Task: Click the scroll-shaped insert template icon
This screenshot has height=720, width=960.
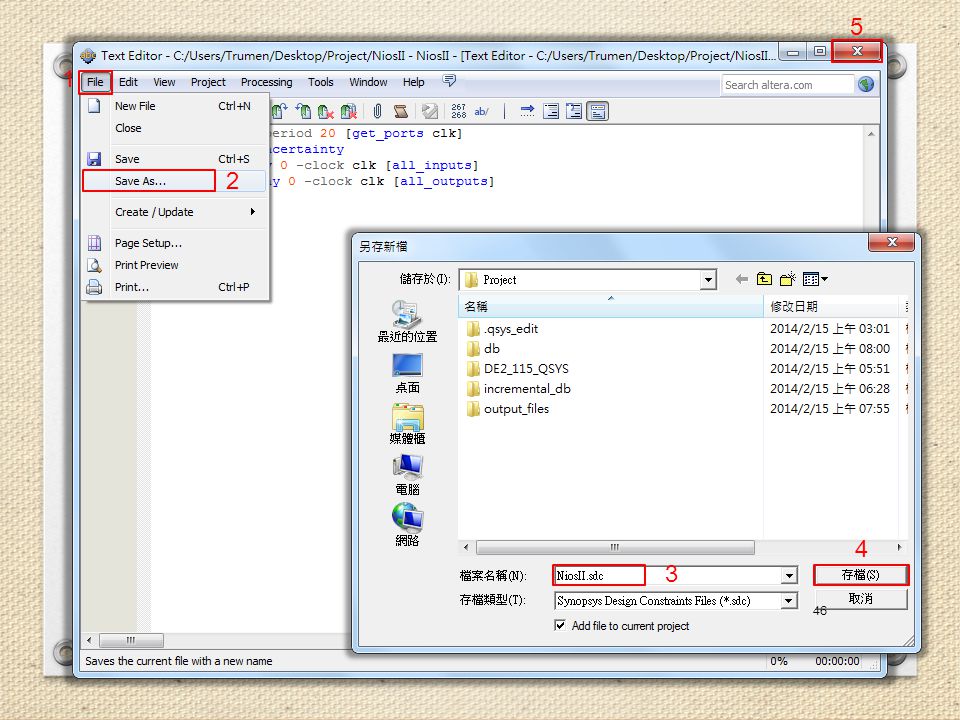Action: click(x=400, y=111)
